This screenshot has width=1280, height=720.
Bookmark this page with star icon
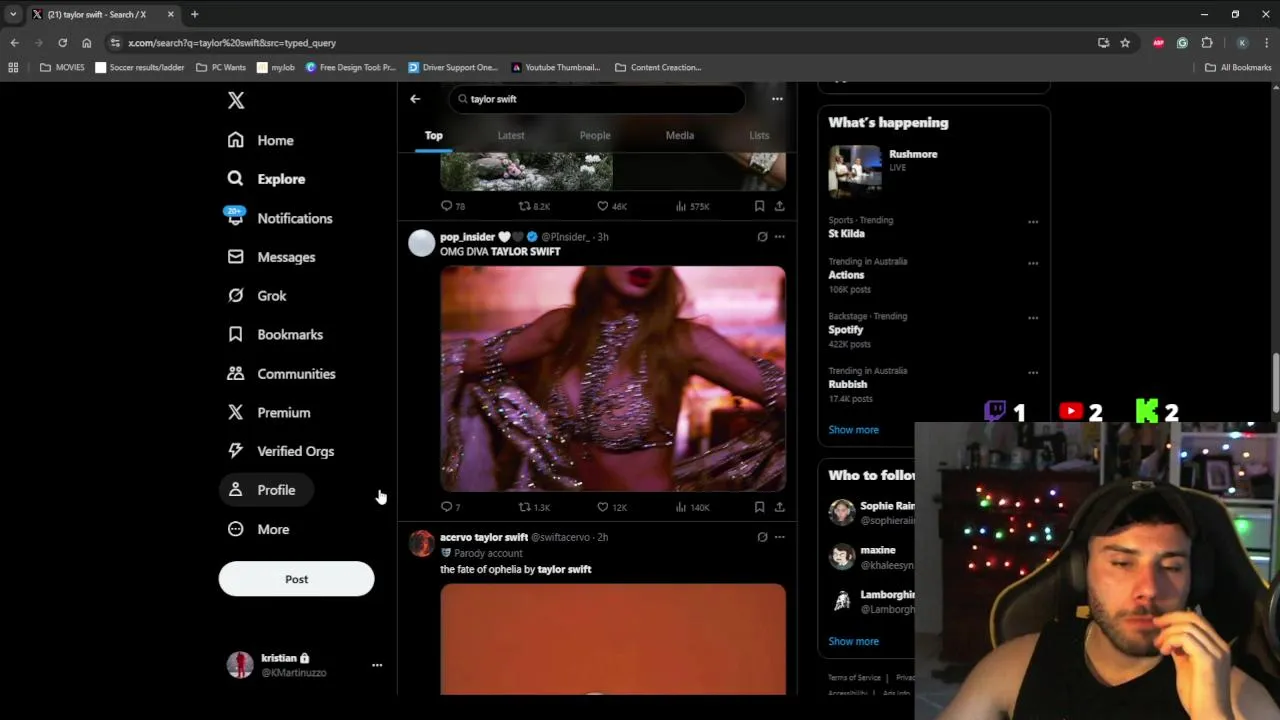1125,43
